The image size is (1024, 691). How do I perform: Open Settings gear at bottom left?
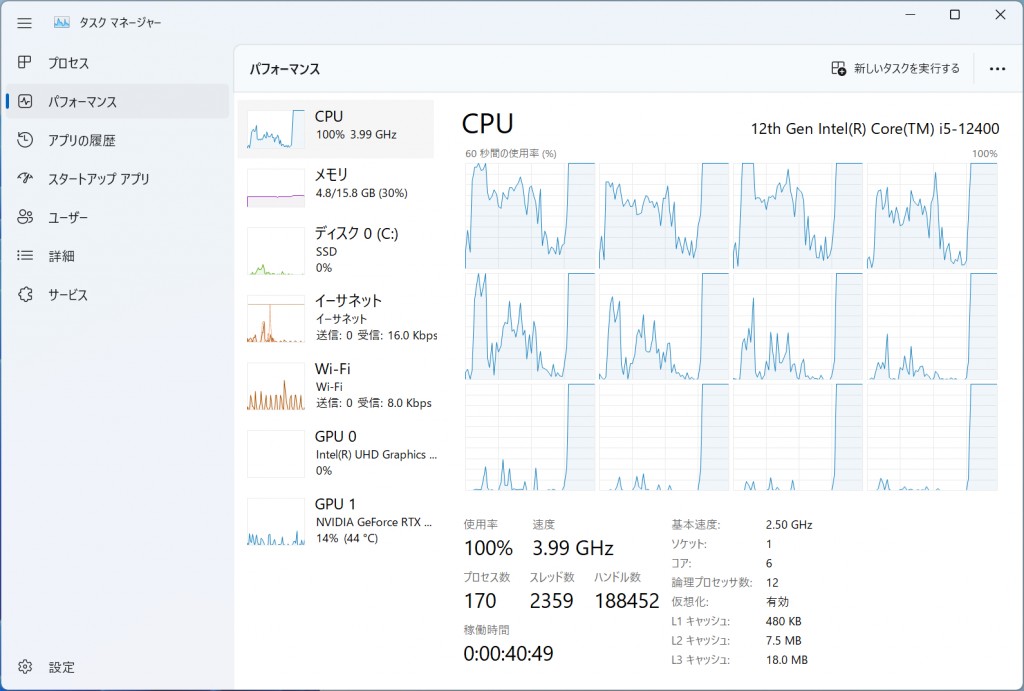(26, 667)
